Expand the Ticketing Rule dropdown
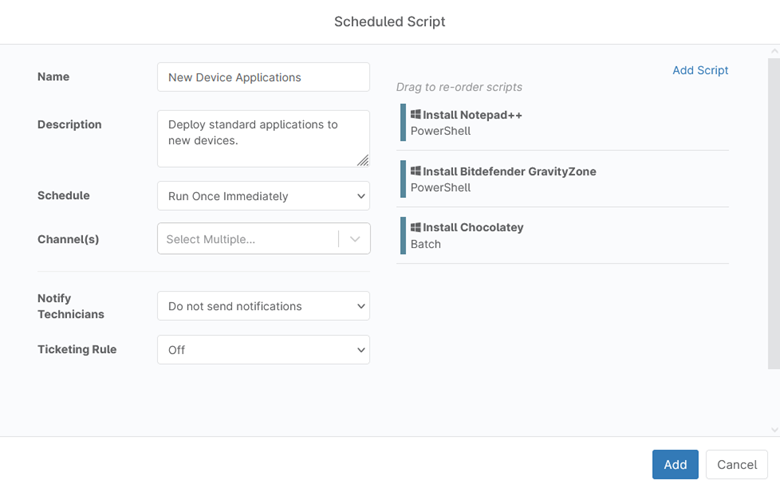This screenshot has width=780, height=492. click(263, 350)
